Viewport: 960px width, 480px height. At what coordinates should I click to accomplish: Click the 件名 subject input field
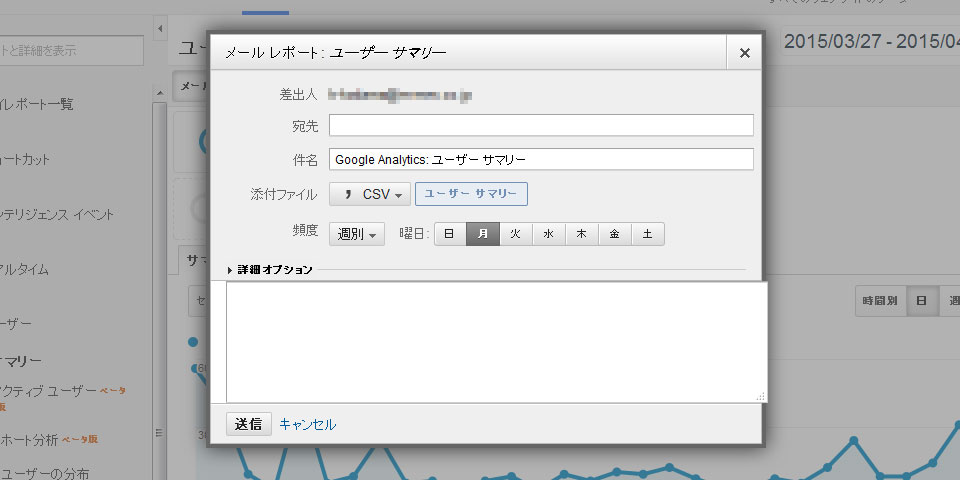click(541, 159)
